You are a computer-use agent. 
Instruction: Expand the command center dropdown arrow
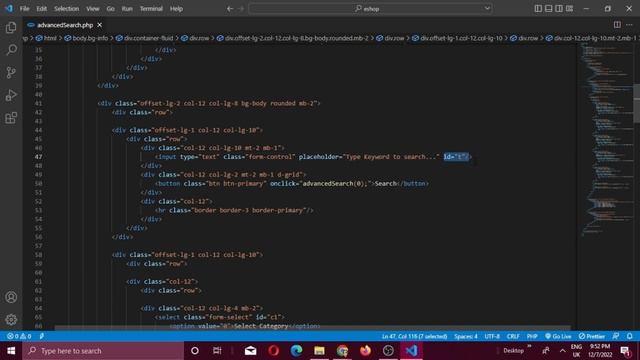pyautogui.click(x=487, y=9)
